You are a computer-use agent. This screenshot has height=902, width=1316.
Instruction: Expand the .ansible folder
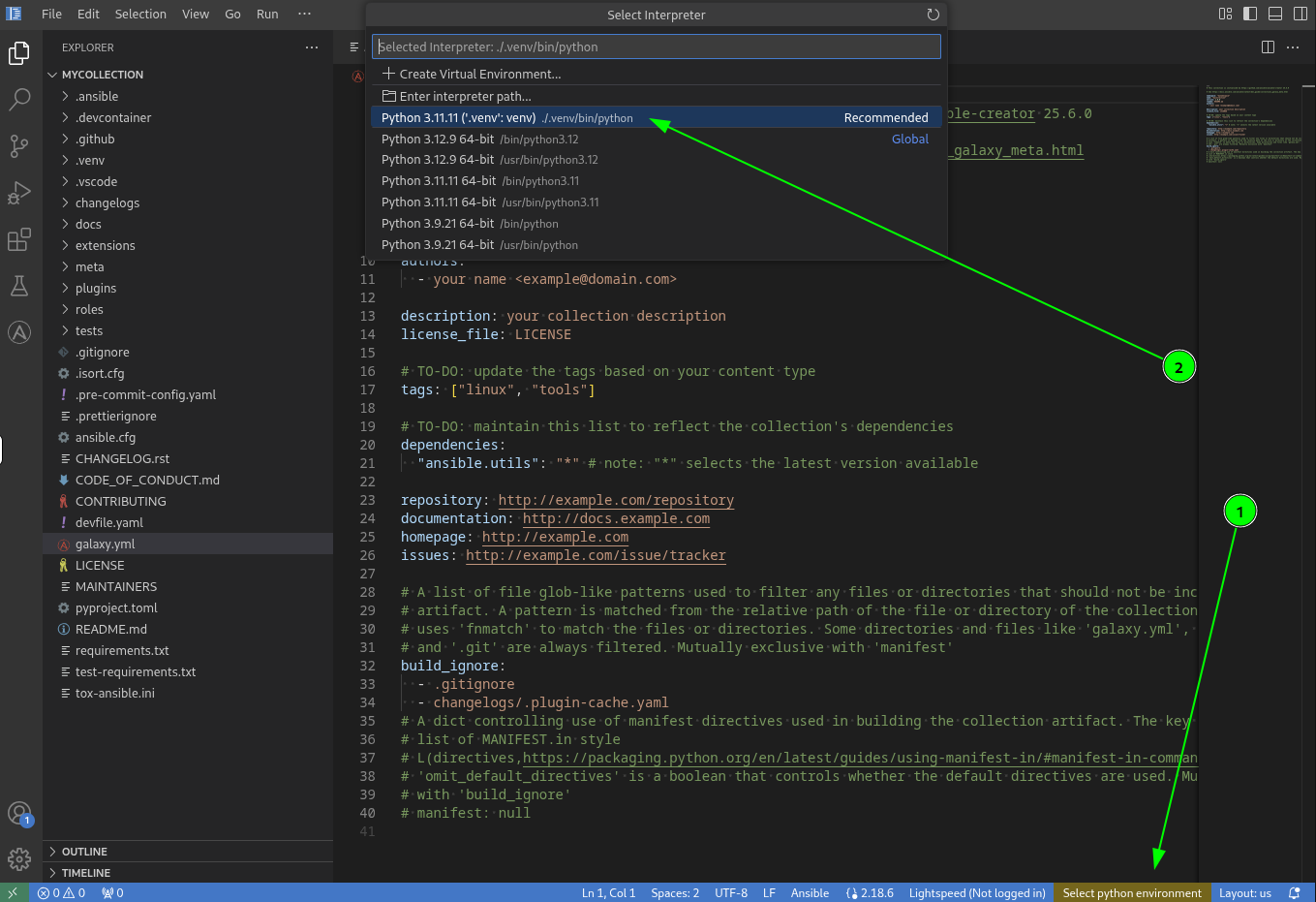point(188,96)
